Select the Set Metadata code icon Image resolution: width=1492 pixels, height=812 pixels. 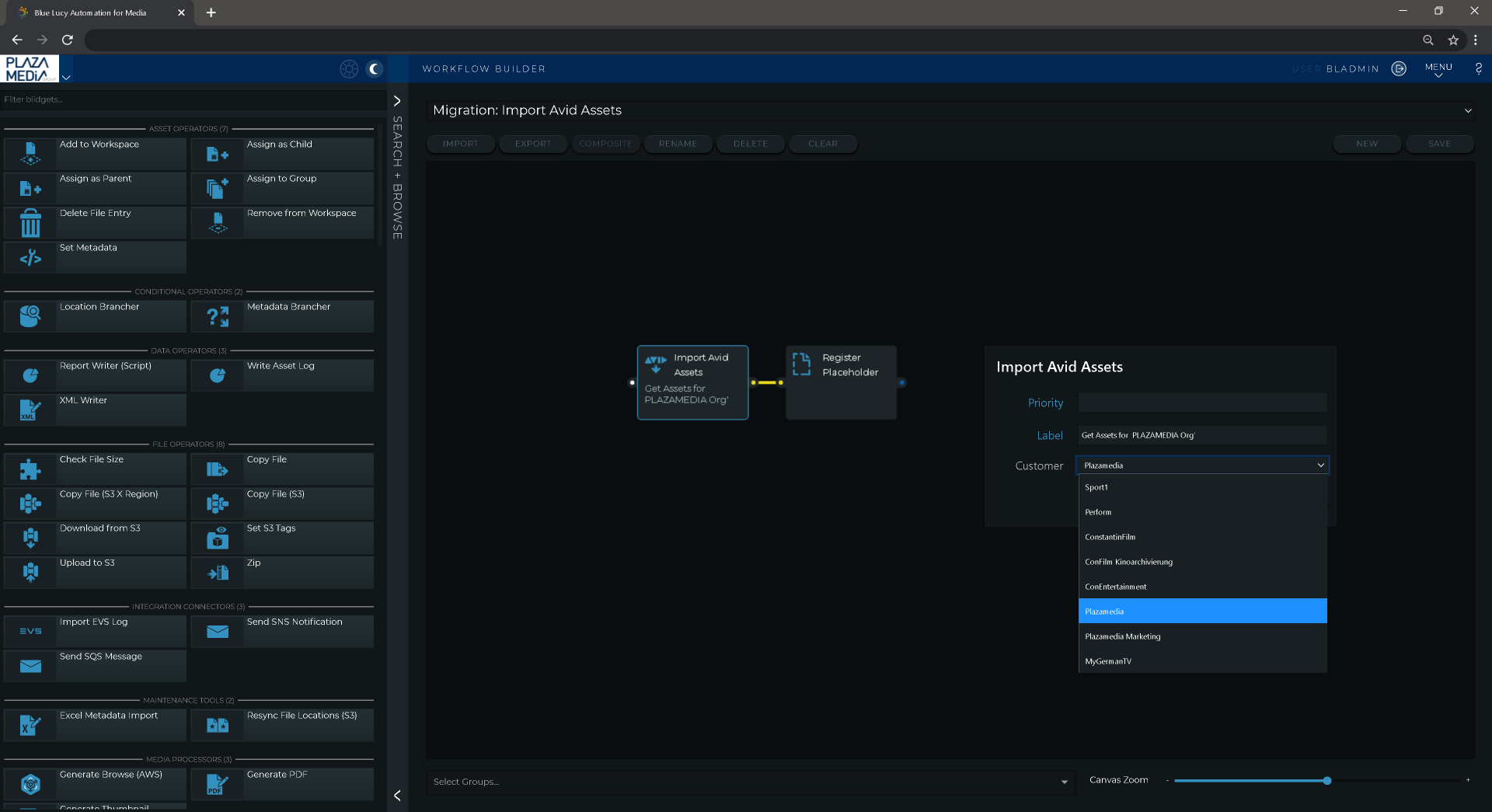pyautogui.click(x=30, y=258)
